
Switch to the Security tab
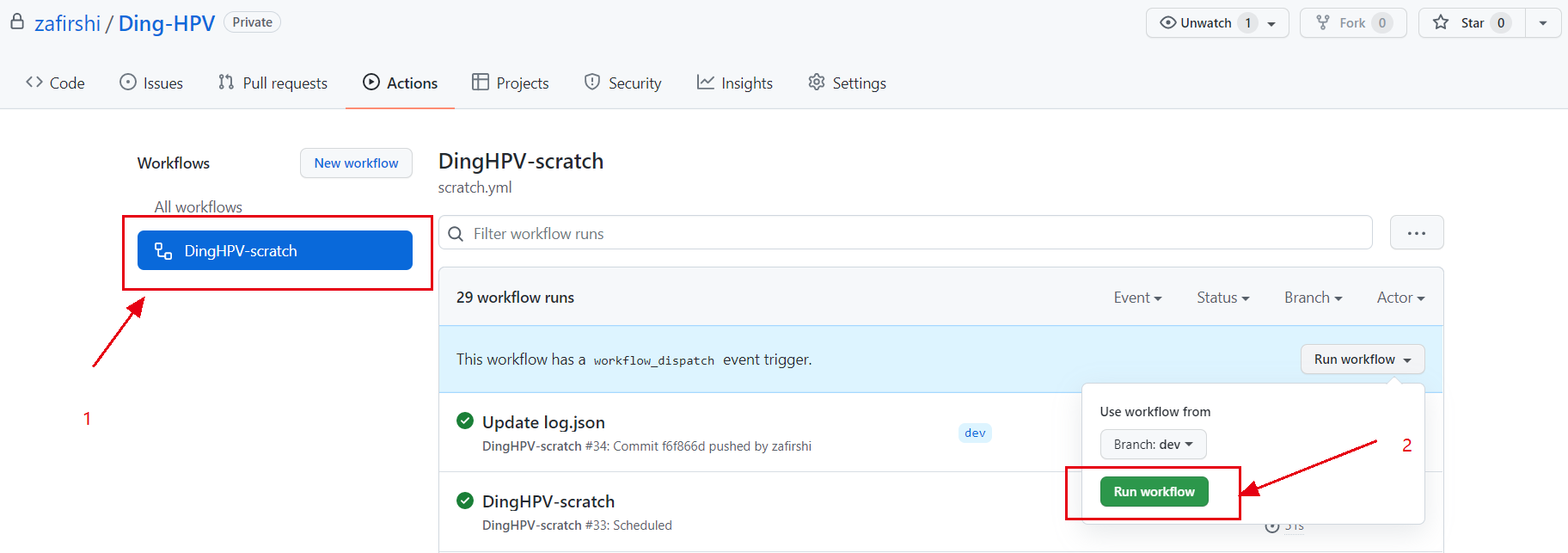622,83
